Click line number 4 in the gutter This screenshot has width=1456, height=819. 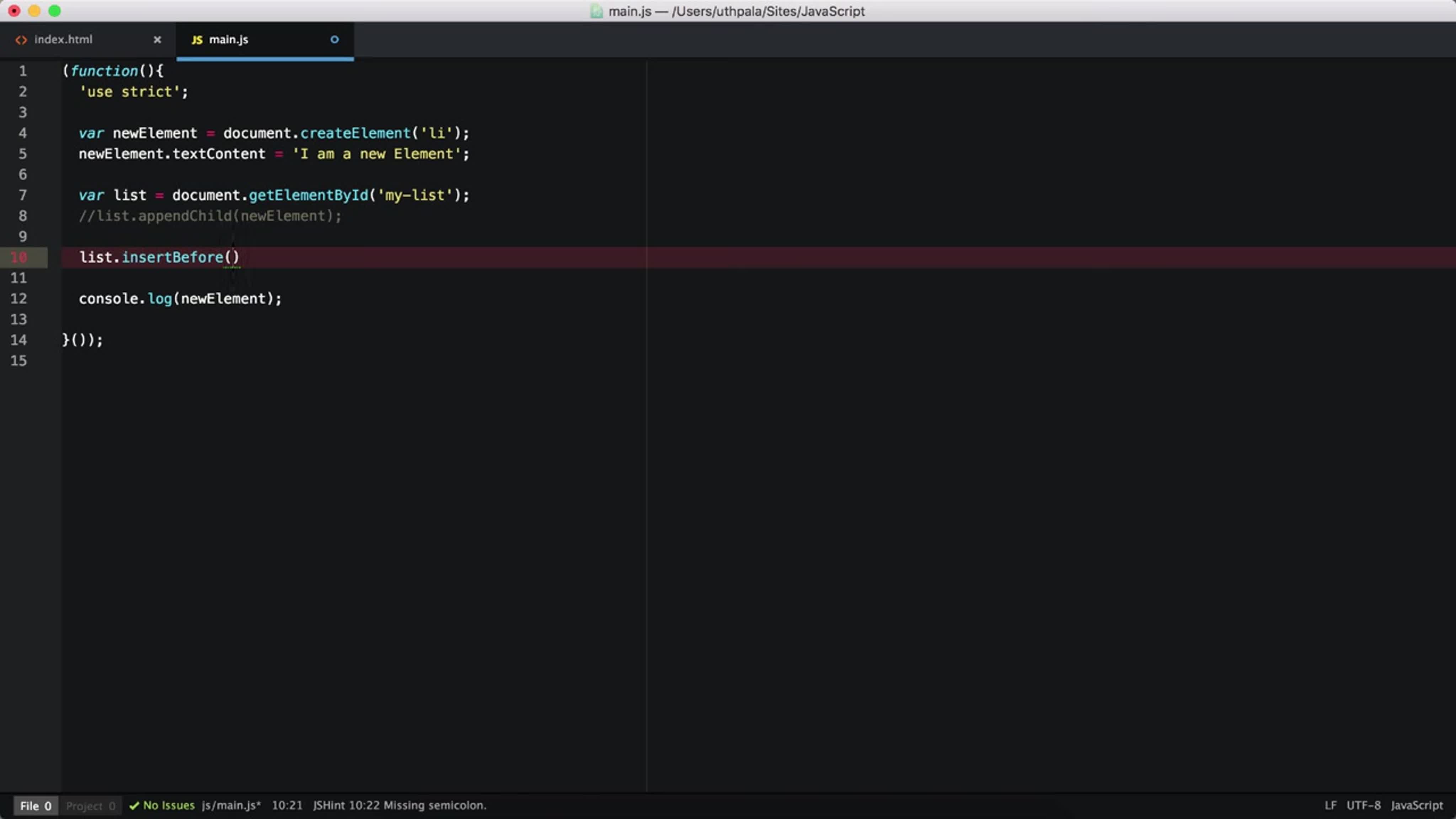click(x=23, y=133)
